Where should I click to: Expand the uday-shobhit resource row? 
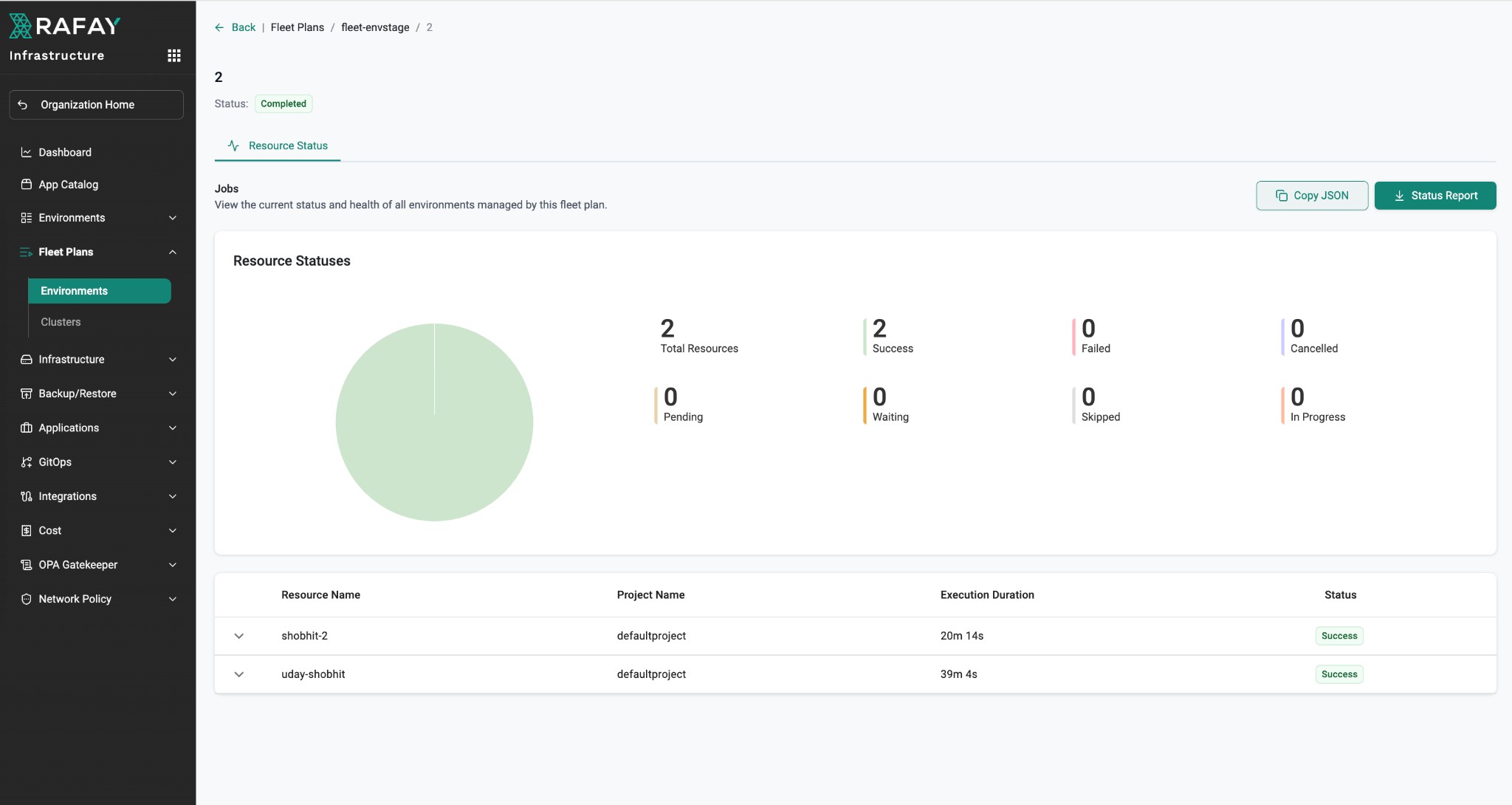click(239, 674)
